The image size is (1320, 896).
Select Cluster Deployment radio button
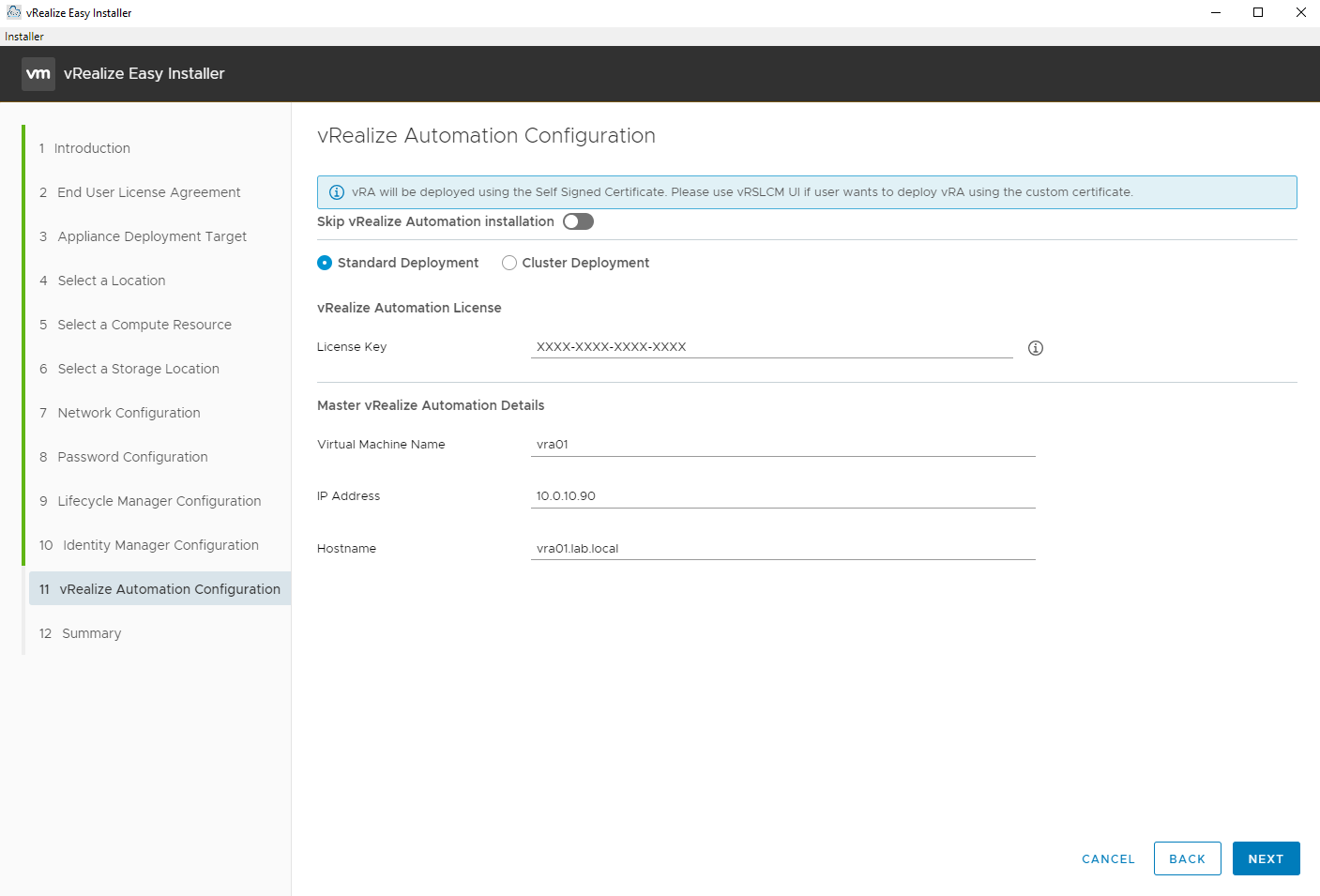point(509,263)
